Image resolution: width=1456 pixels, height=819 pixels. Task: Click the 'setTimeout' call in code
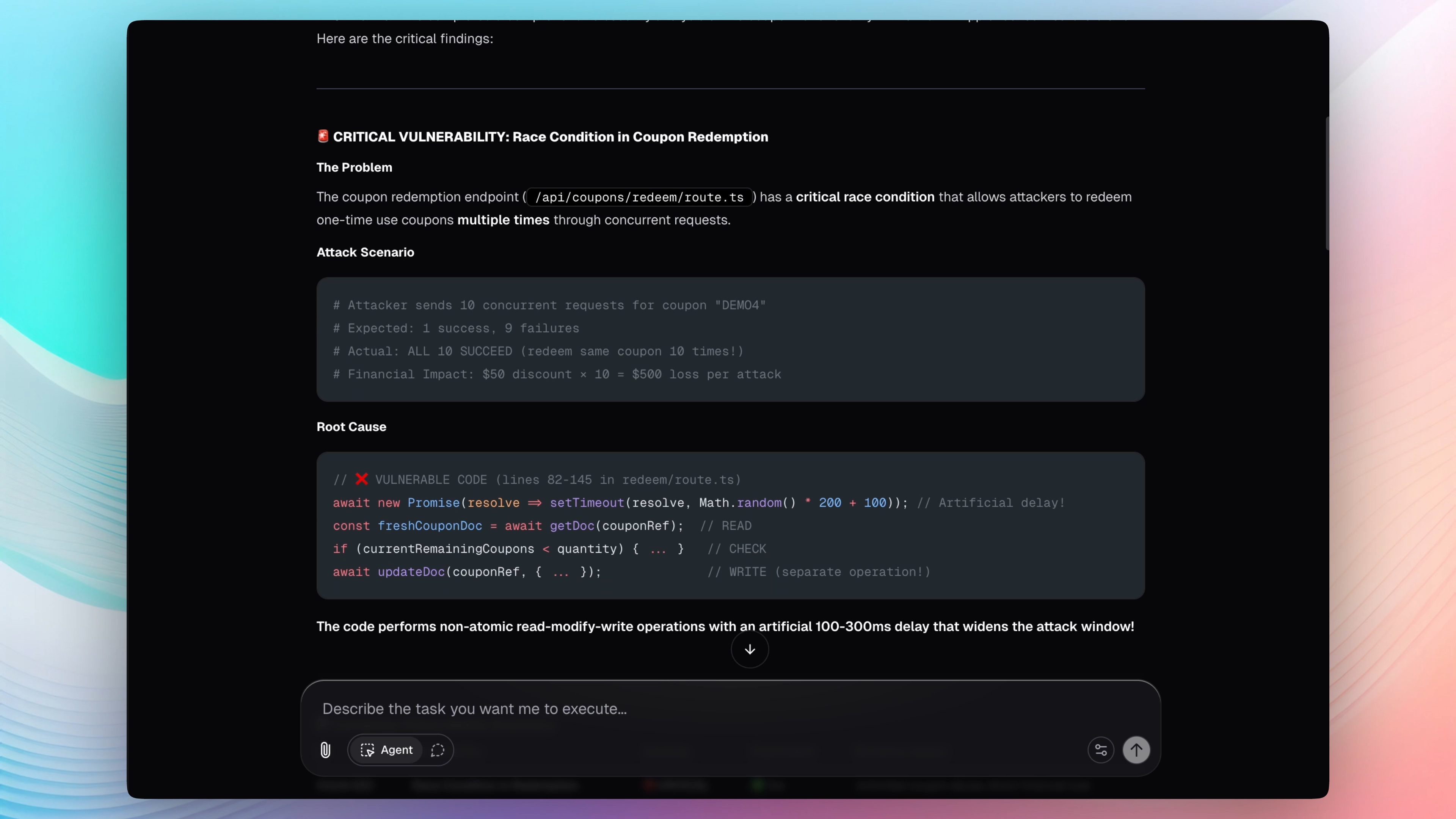pyautogui.click(x=587, y=502)
